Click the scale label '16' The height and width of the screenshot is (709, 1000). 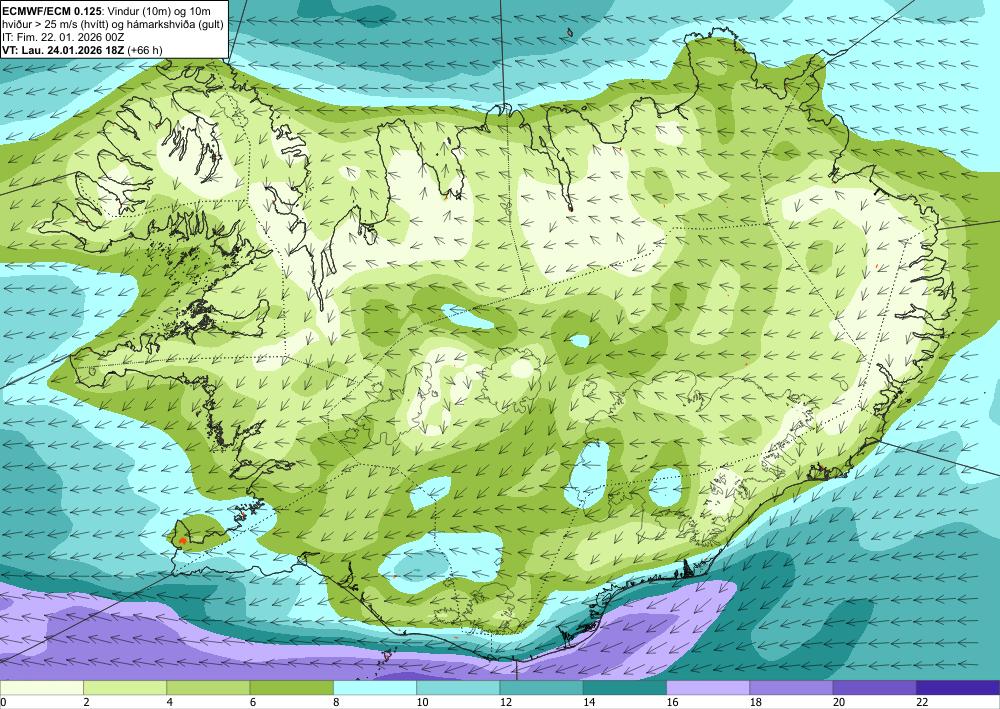(x=672, y=703)
